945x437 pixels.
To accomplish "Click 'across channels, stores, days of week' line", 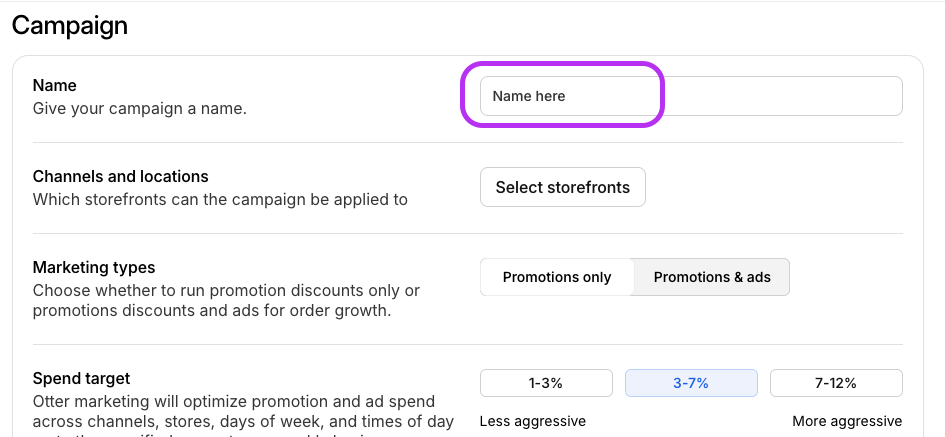I will click(x=243, y=421).
